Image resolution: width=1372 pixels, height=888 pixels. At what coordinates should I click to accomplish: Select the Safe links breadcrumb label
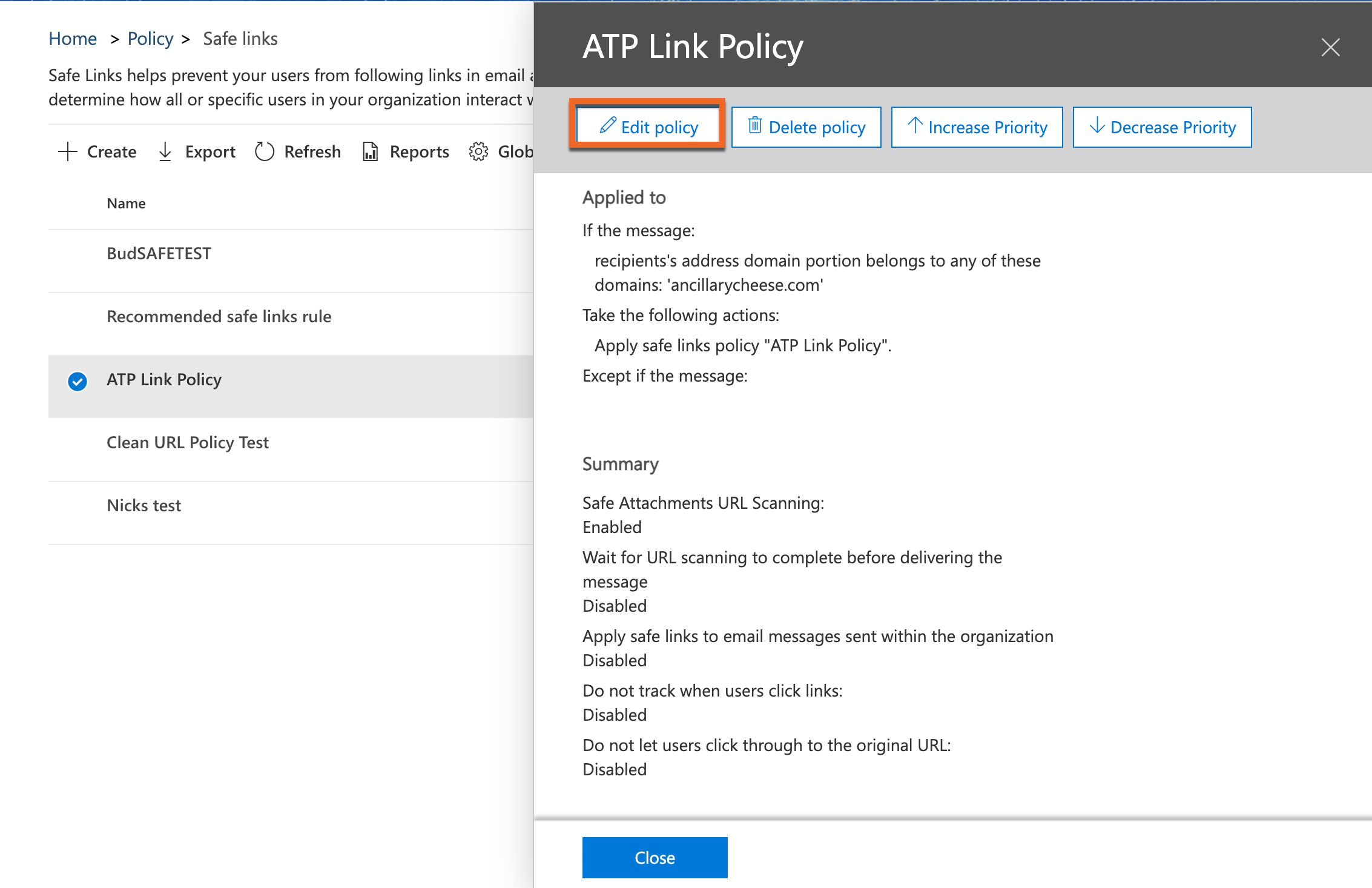point(240,38)
